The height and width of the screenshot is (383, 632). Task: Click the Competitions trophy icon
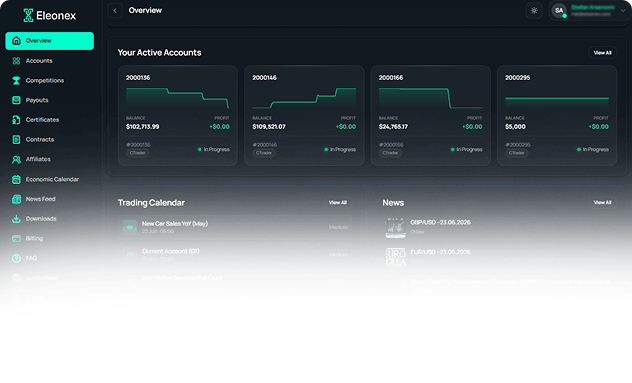pos(16,81)
